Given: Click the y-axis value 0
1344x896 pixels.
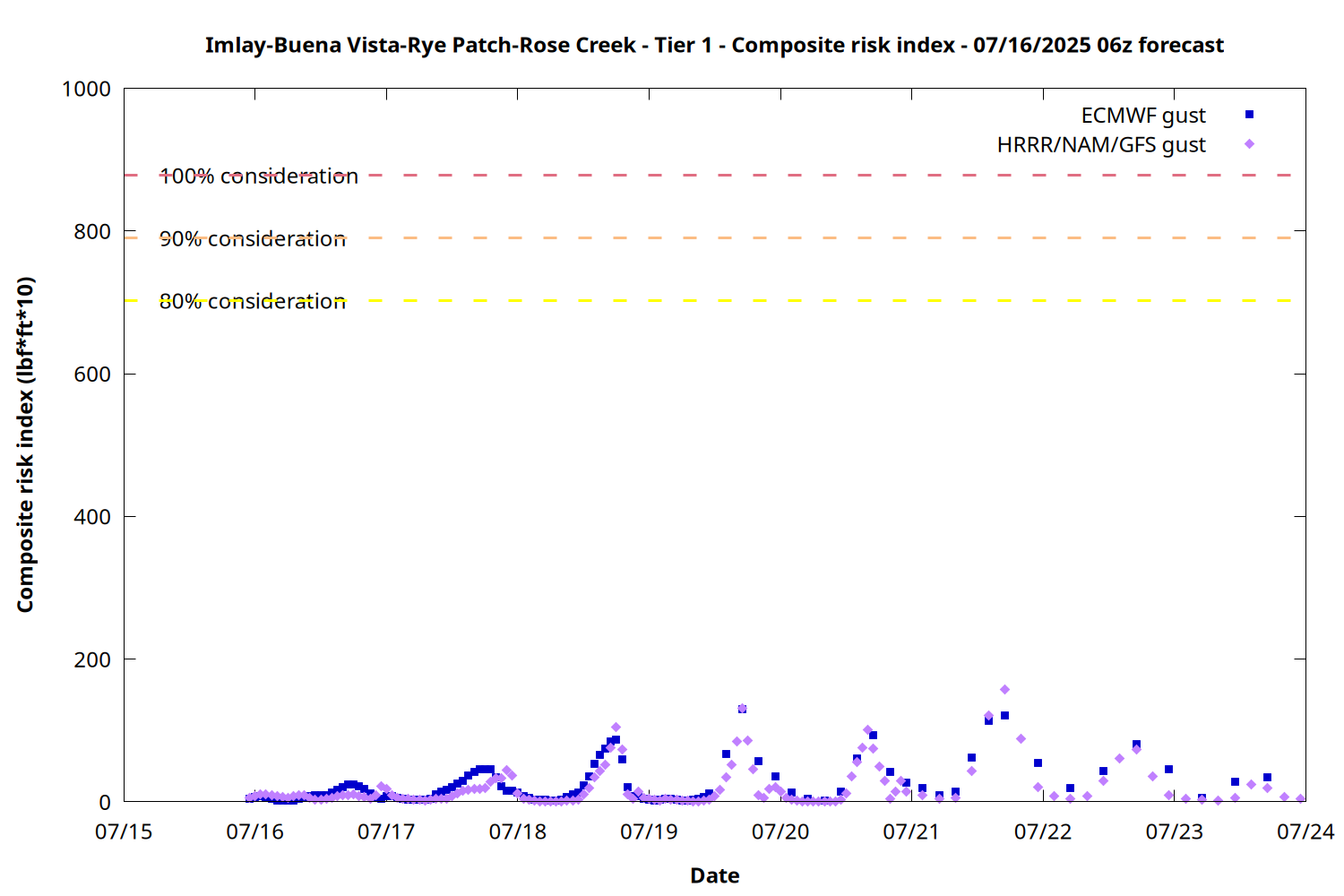Looking at the screenshot, I should (x=105, y=803).
